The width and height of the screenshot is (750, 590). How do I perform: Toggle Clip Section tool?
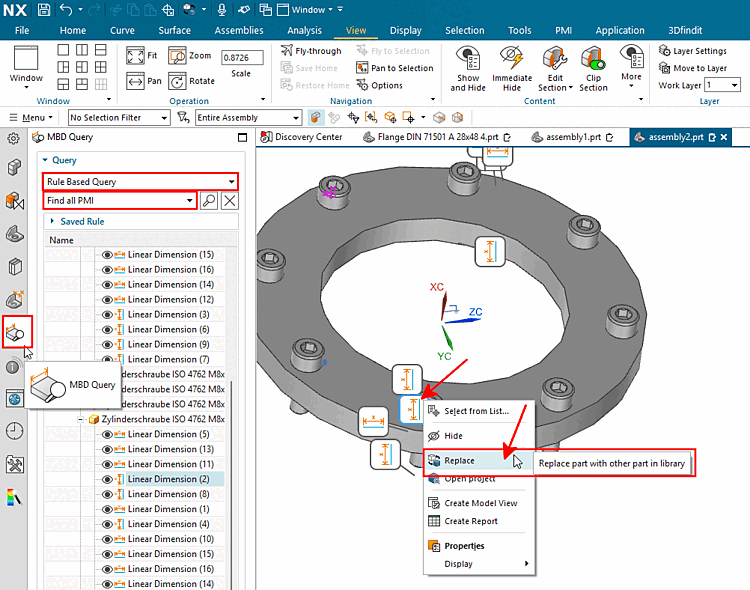point(593,68)
